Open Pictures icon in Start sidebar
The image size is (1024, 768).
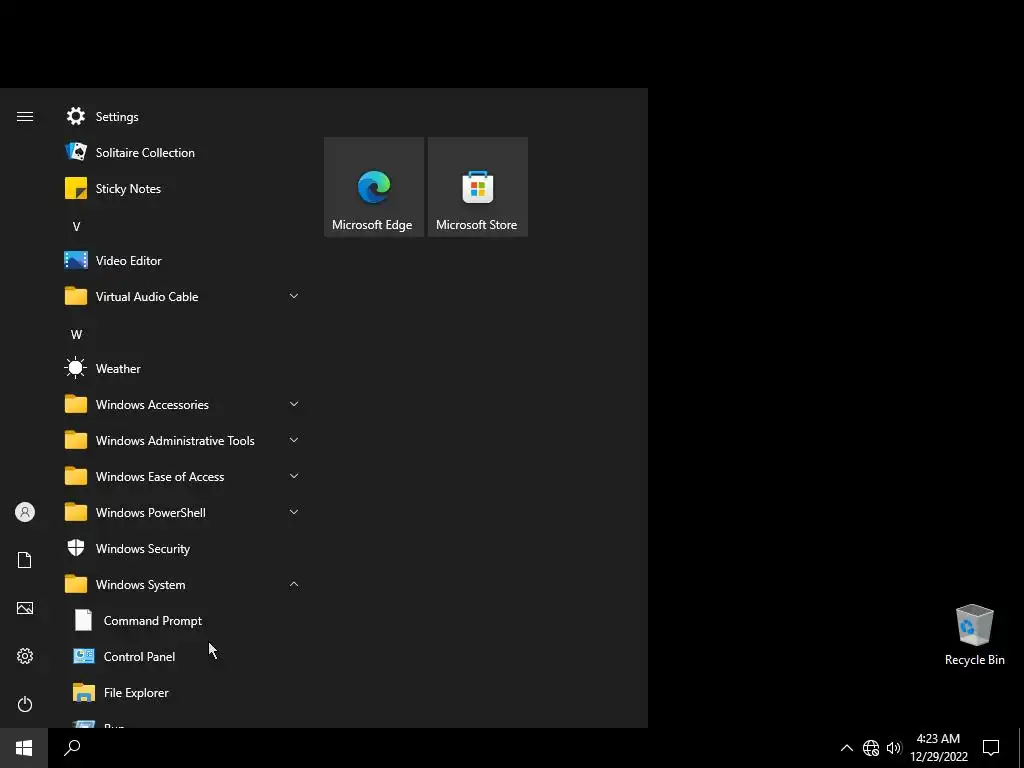[x=25, y=608]
